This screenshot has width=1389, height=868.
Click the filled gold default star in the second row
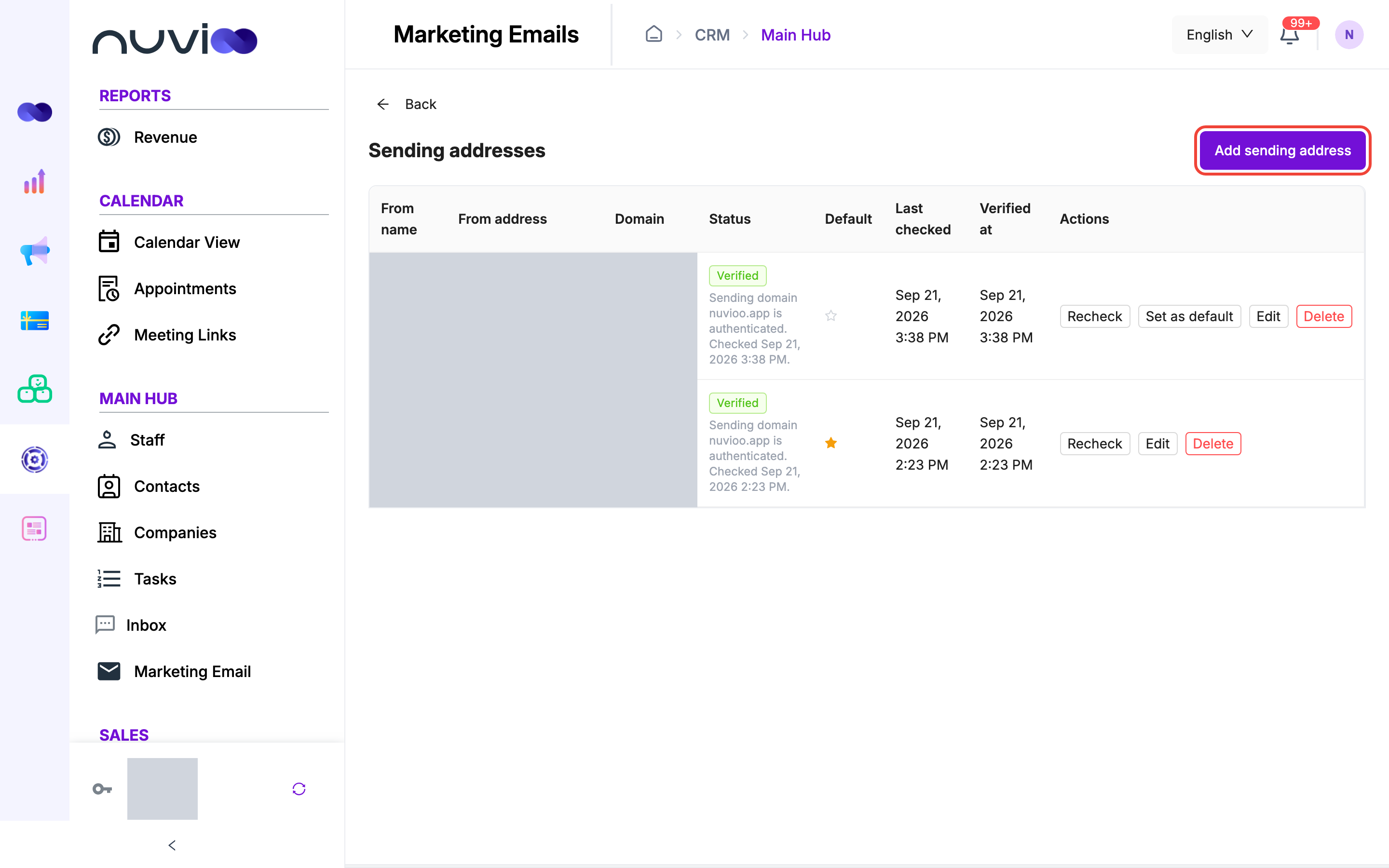pos(831,443)
